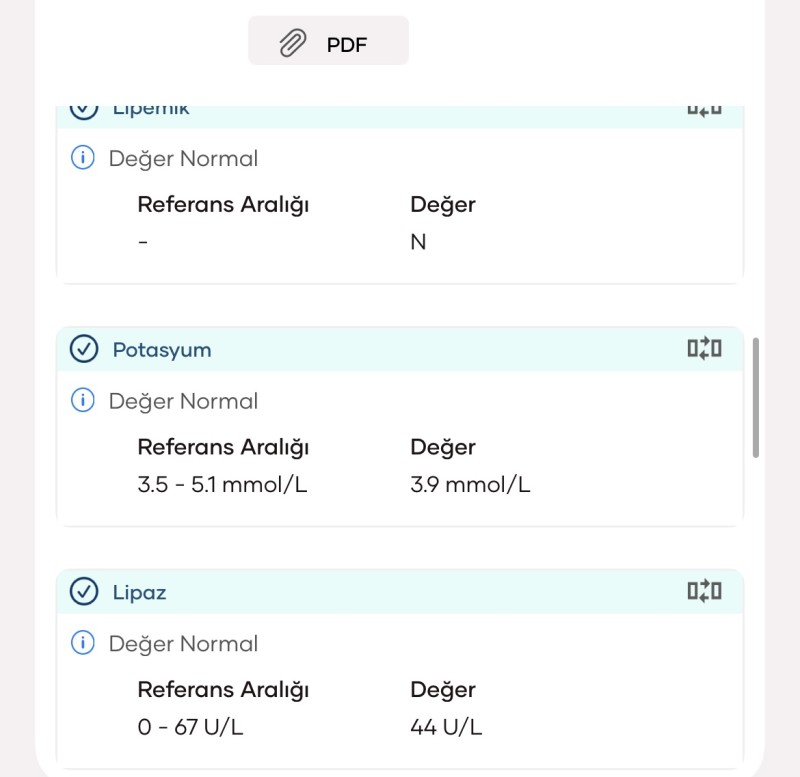Click Değer Normal text under Lipaz
800x777 pixels.
tap(183, 644)
